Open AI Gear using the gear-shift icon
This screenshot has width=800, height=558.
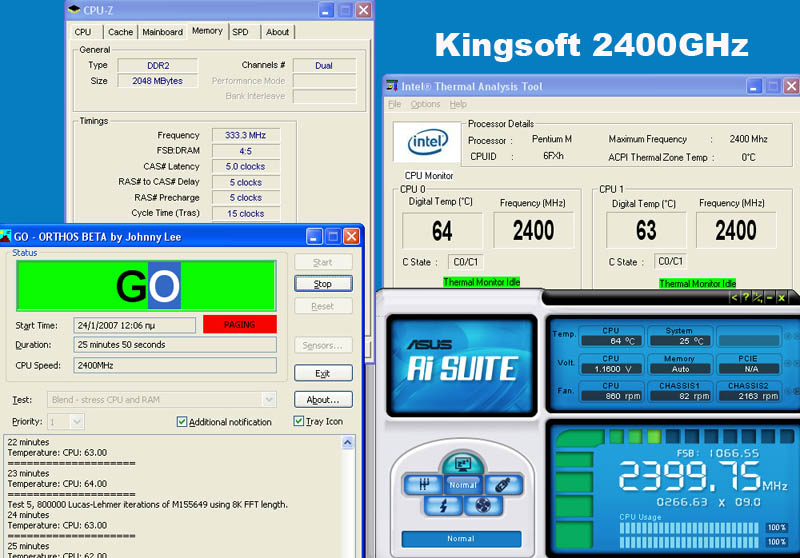point(424,485)
